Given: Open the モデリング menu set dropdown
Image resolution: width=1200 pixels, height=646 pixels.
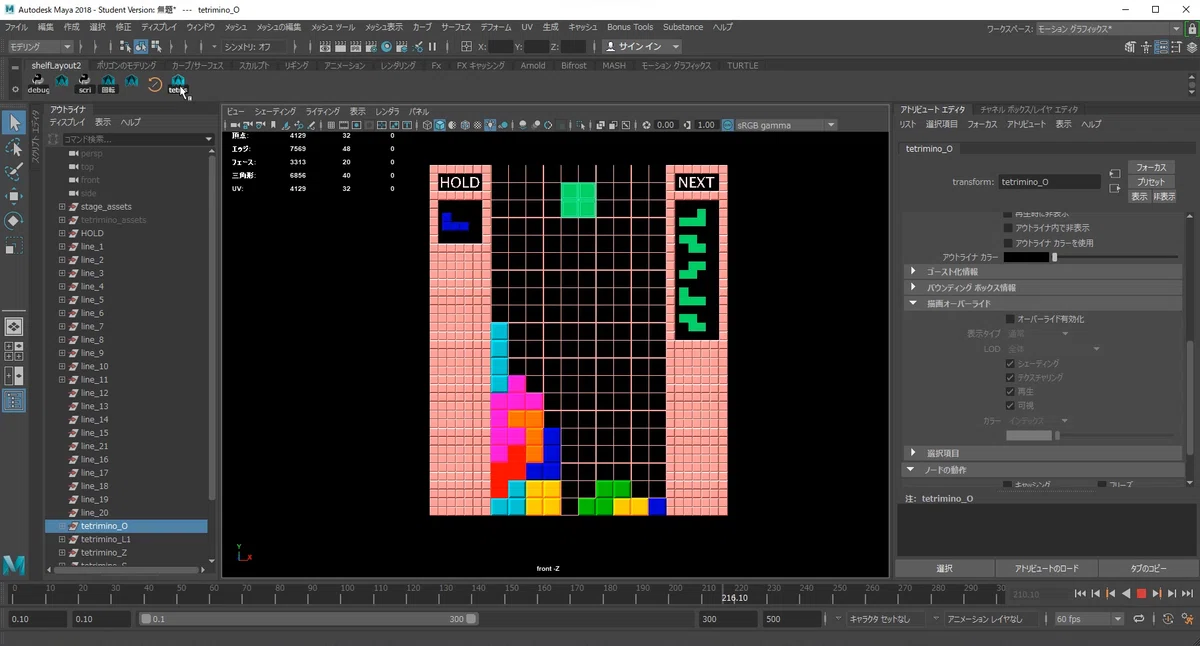Looking at the screenshot, I should [x=40, y=47].
